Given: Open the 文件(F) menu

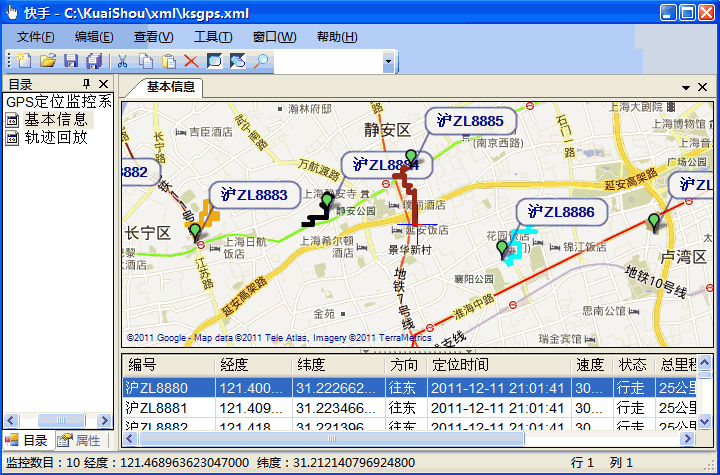Looking at the screenshot, I should [35, 37].
